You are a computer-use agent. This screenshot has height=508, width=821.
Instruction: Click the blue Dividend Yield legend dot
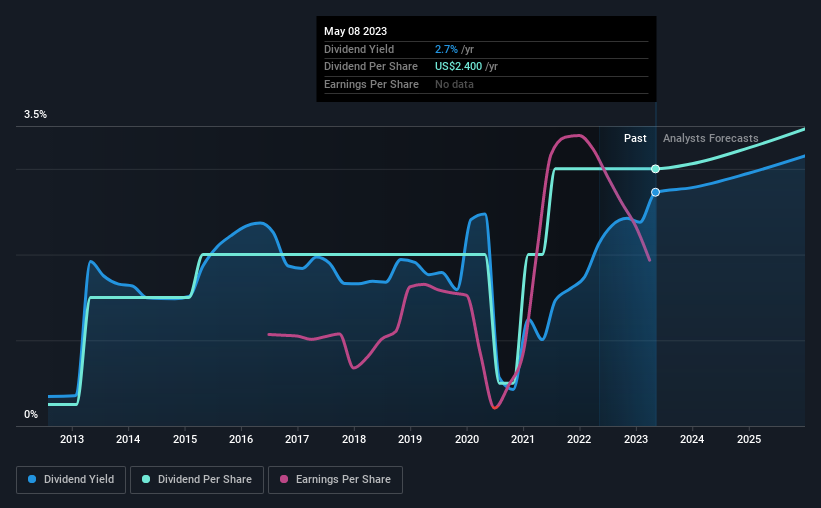click(32, 479)
